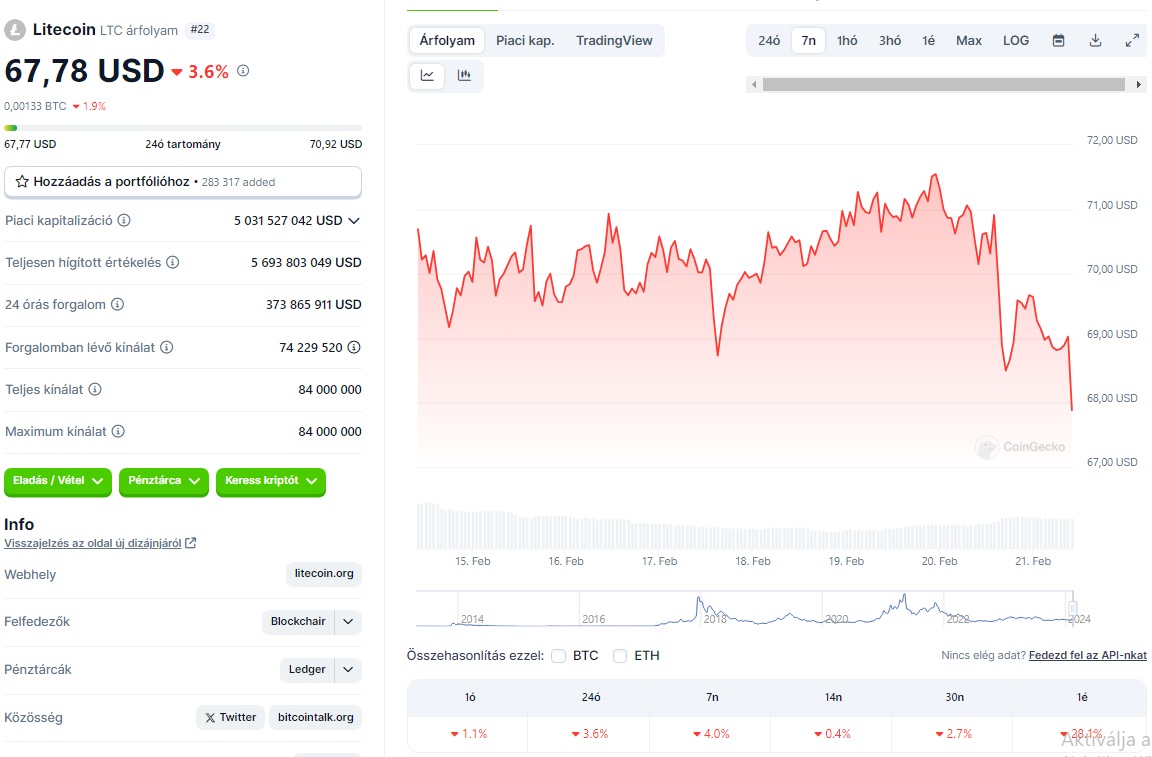Click the Litecoin coin logo icon
Image resolution: width=1152 pixels, height=757 pixels.
(15, 30)
